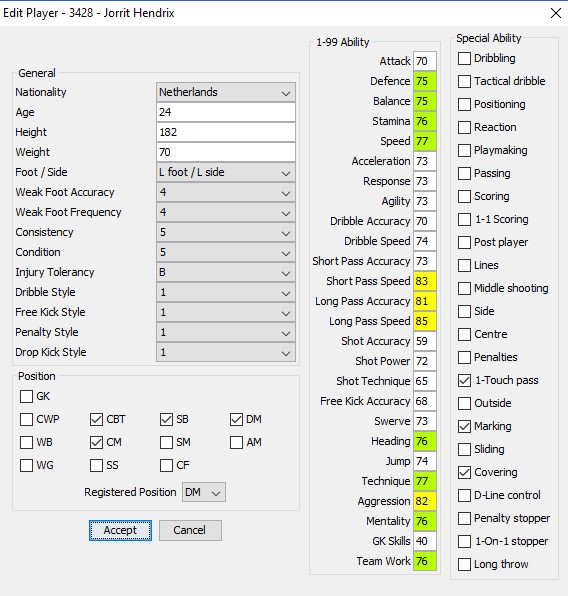Click the Team Work value field
This screenshot has width=568, height=596.
[x=425, y=561]
